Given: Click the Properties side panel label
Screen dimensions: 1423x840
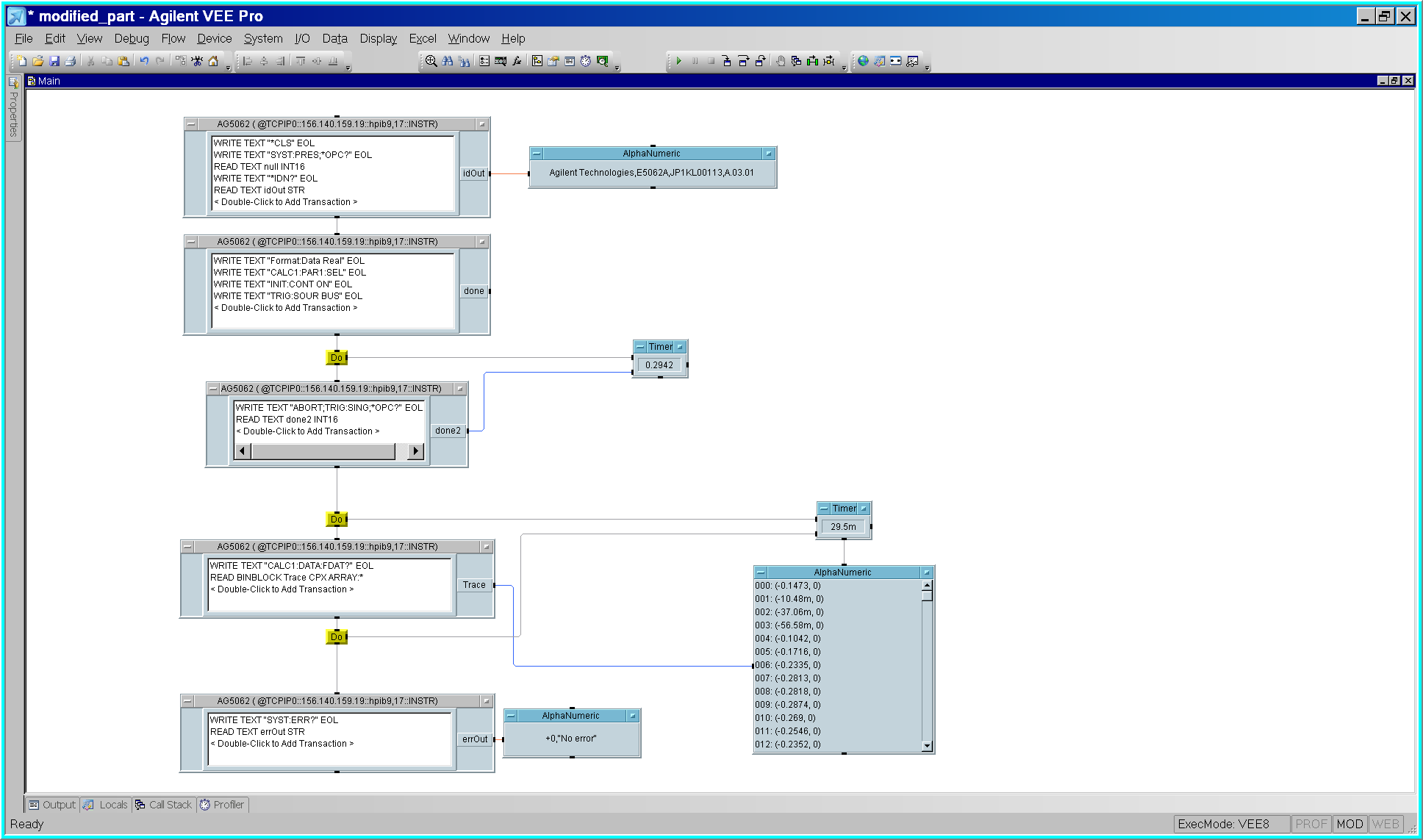Looking at the screenshot, I should [x=13, y=114].
